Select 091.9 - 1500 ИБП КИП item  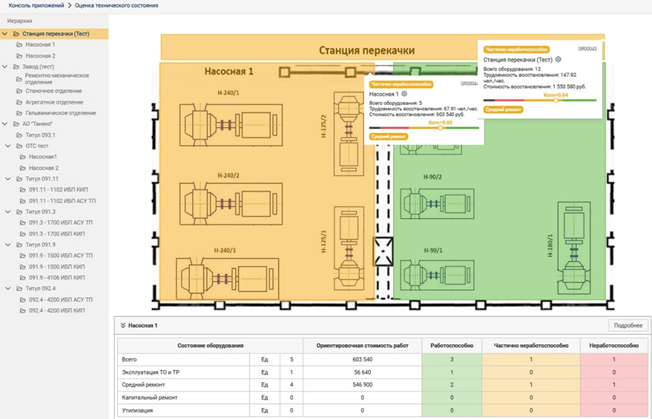(57, 266)
